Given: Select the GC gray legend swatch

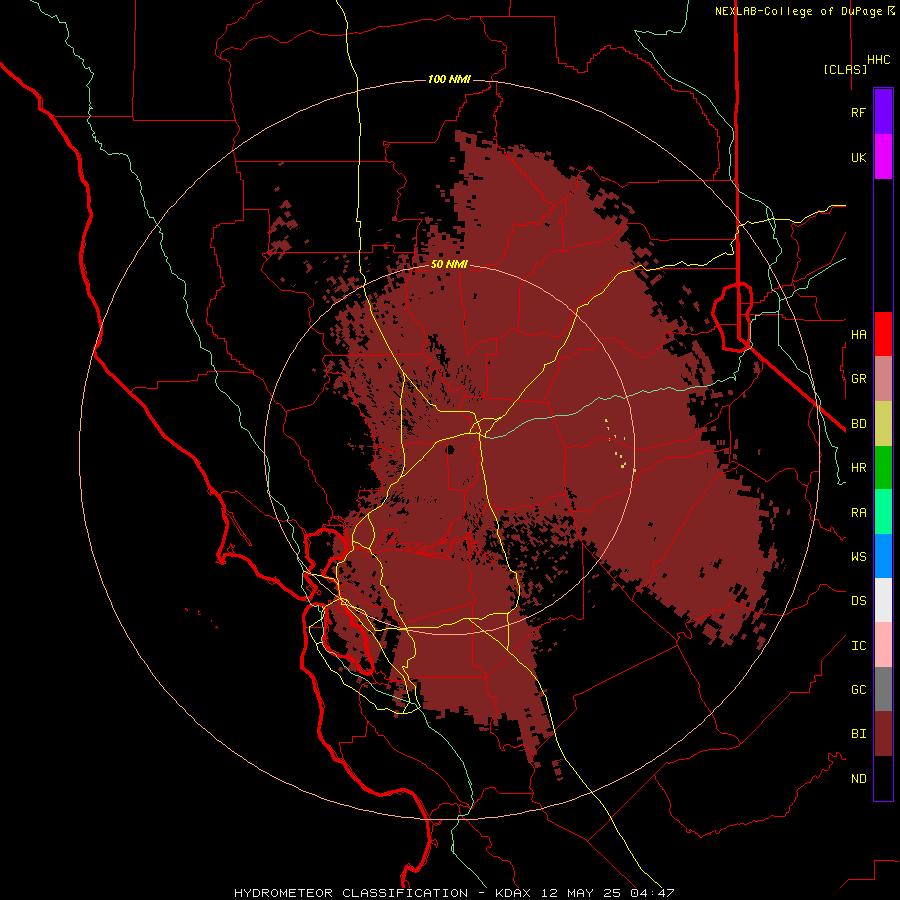Looking at the screenshot, I should pos(883,689).
